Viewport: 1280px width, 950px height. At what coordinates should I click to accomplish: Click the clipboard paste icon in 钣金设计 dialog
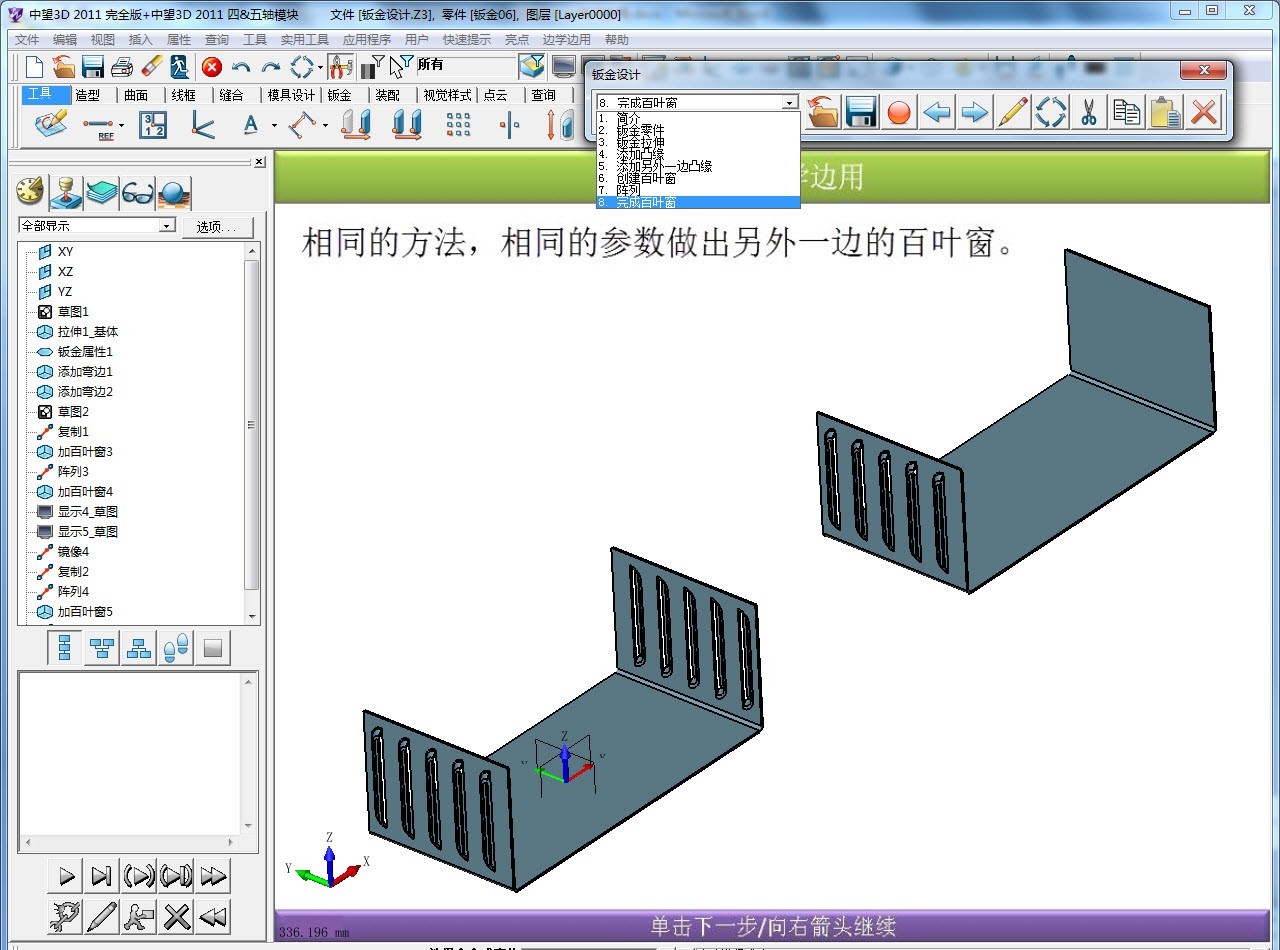pos(1164,112)
